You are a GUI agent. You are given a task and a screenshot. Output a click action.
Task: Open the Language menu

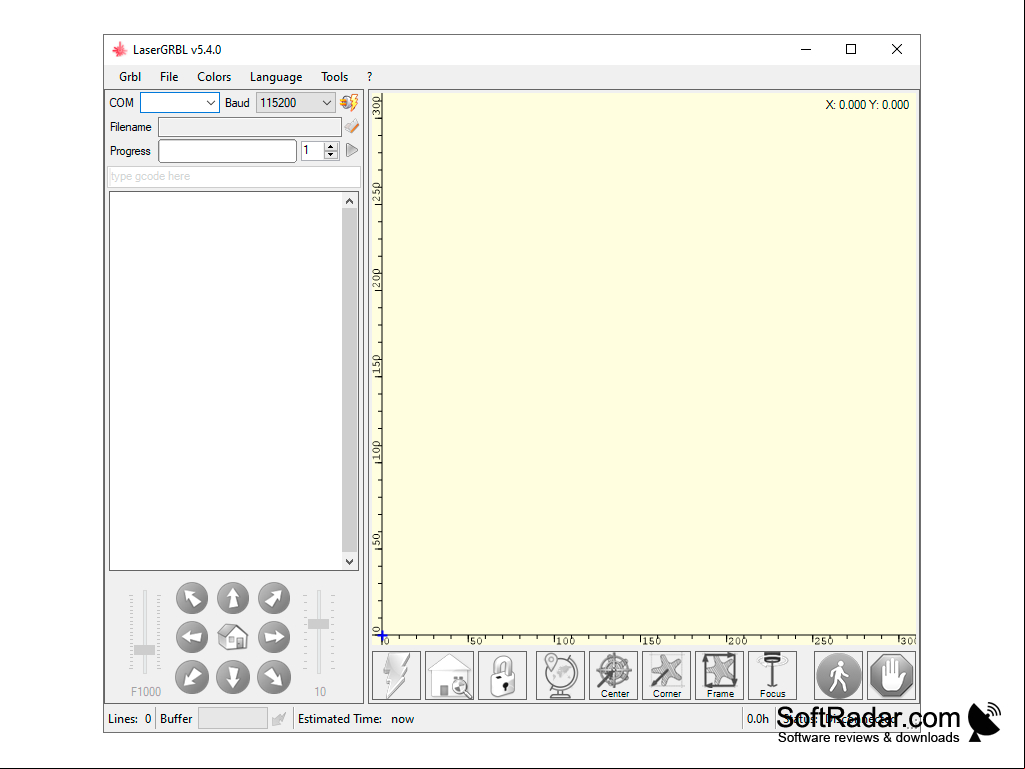[276, 77]
